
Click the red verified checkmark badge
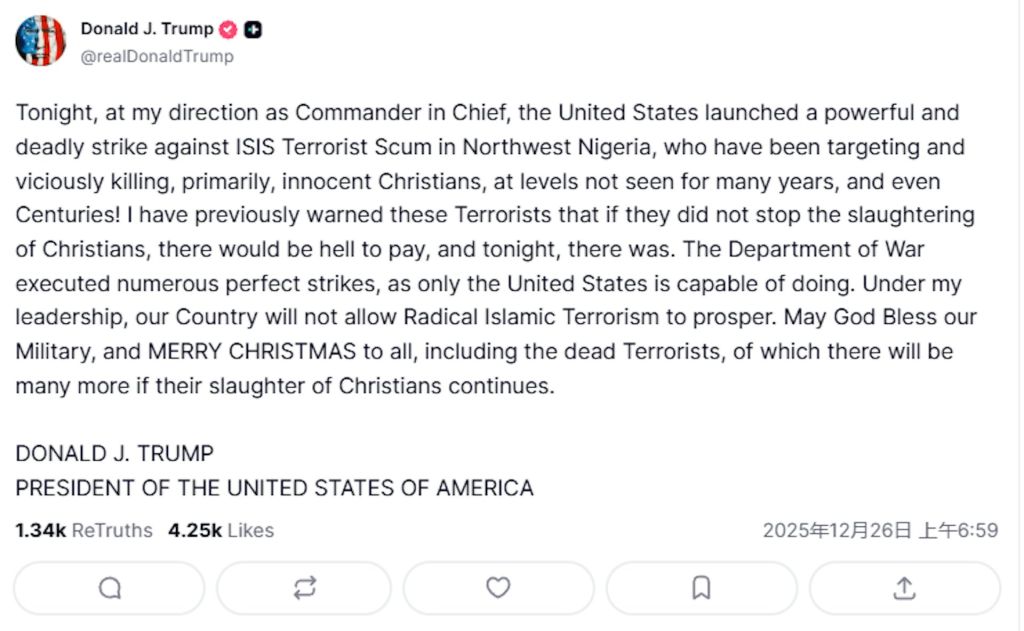coord(229,29)
